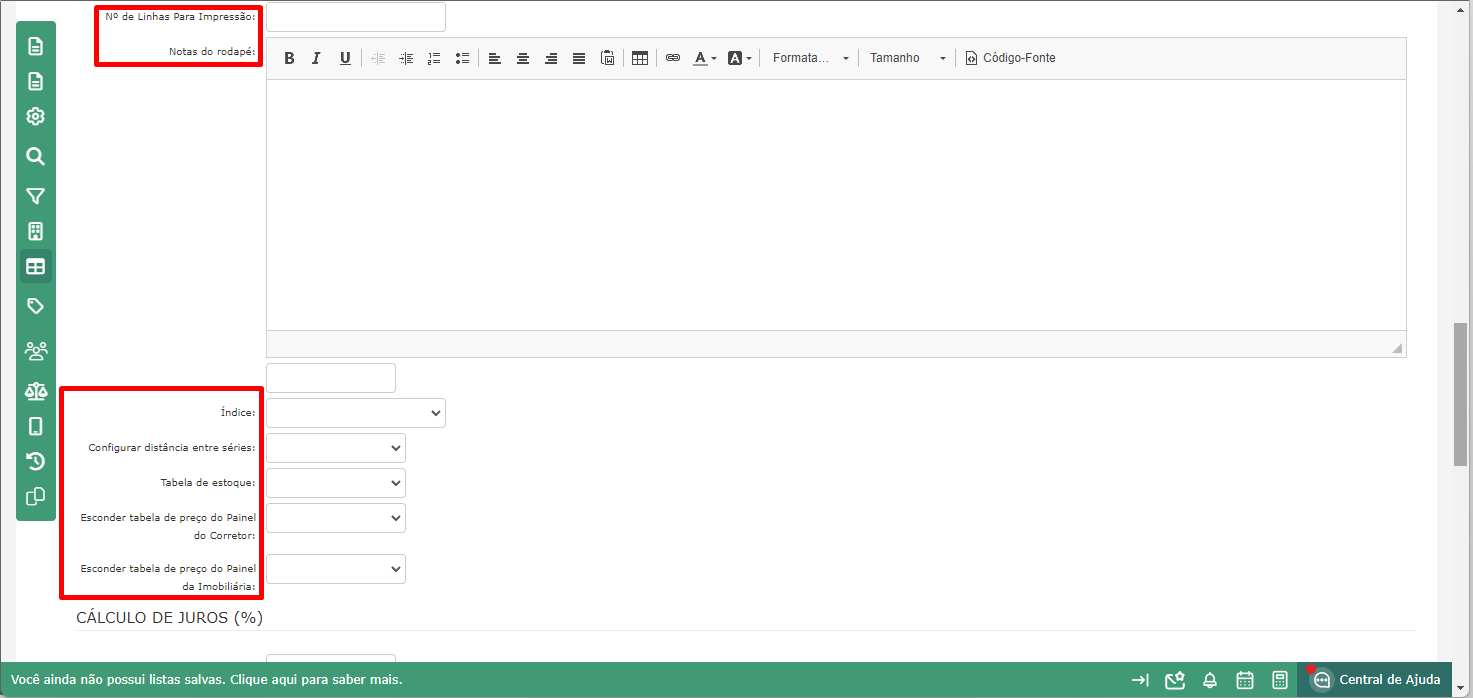This screenshot has width=1473, height=698.
Task: Open the Central de Ajuda chat
Action: click(x=1377, y=680)
